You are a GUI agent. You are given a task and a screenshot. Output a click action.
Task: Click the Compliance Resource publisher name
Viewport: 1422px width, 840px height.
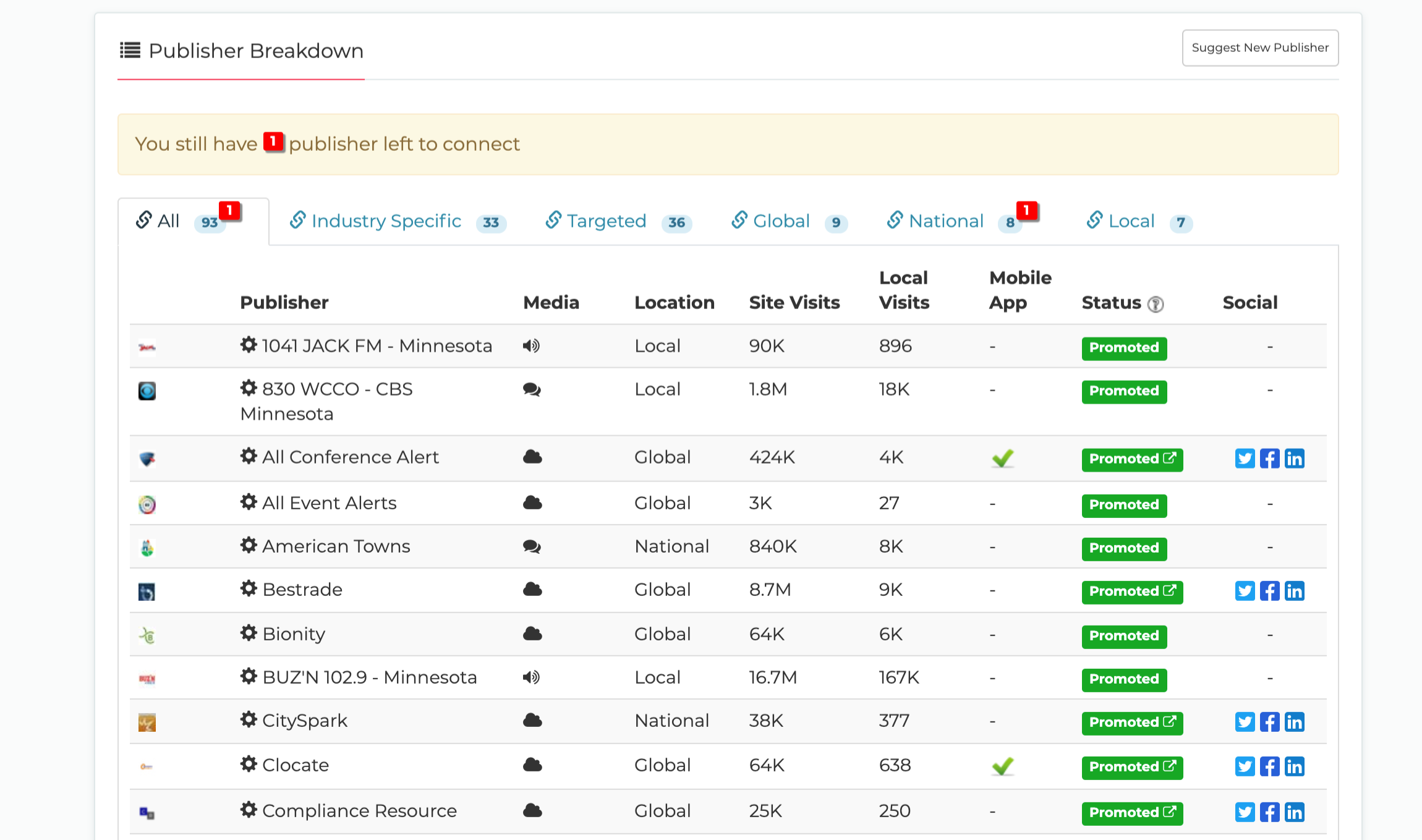pyautogui.click(x=360, y=811)
